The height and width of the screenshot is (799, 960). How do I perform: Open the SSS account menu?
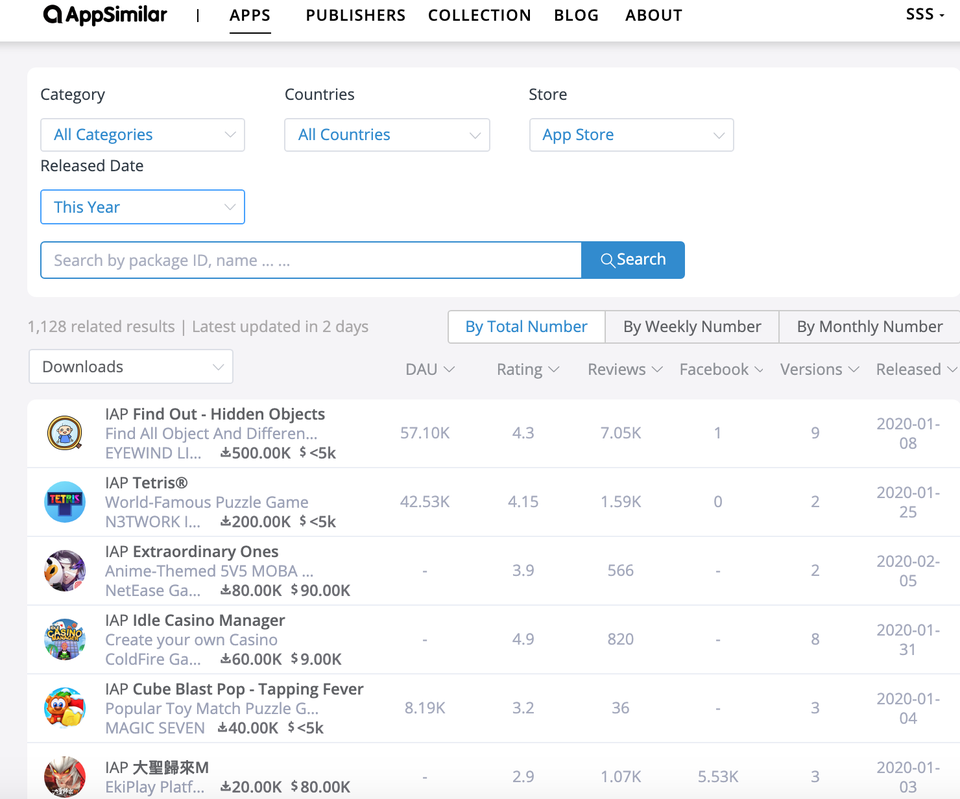click(x=925, y=14)
